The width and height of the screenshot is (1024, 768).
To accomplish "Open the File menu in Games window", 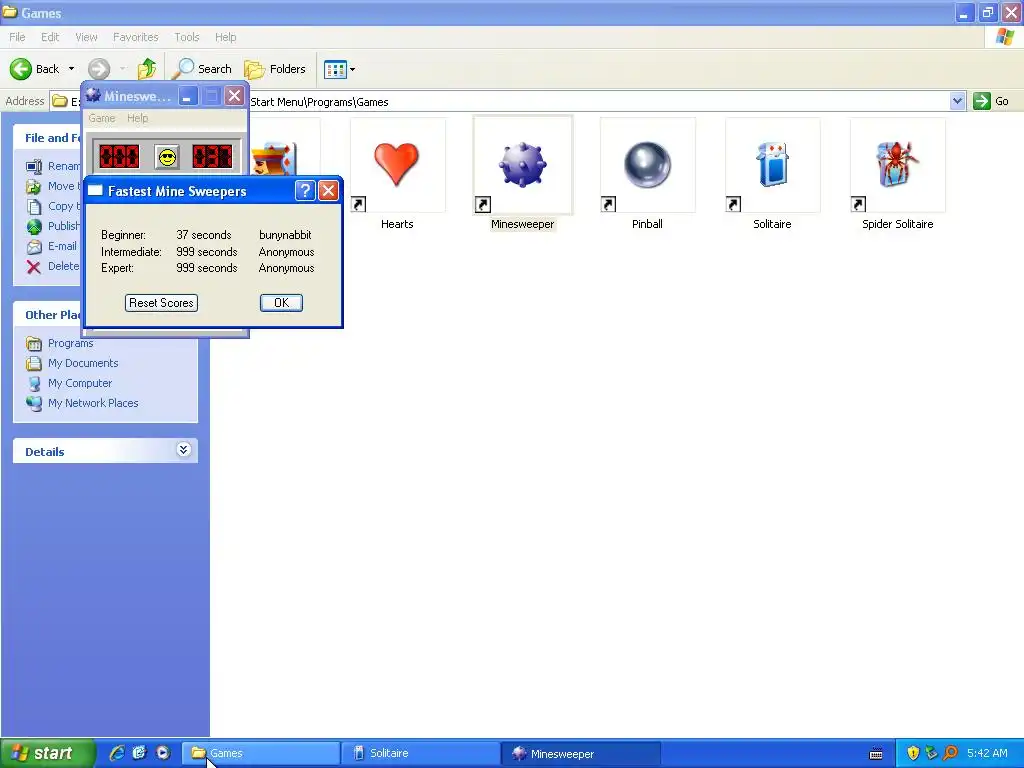I will point(18,37).
